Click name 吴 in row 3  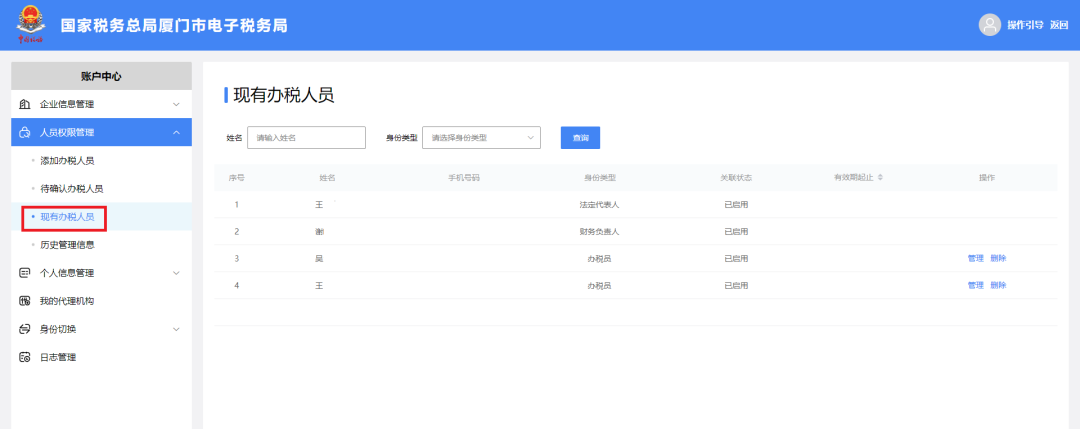click(320, 259)
